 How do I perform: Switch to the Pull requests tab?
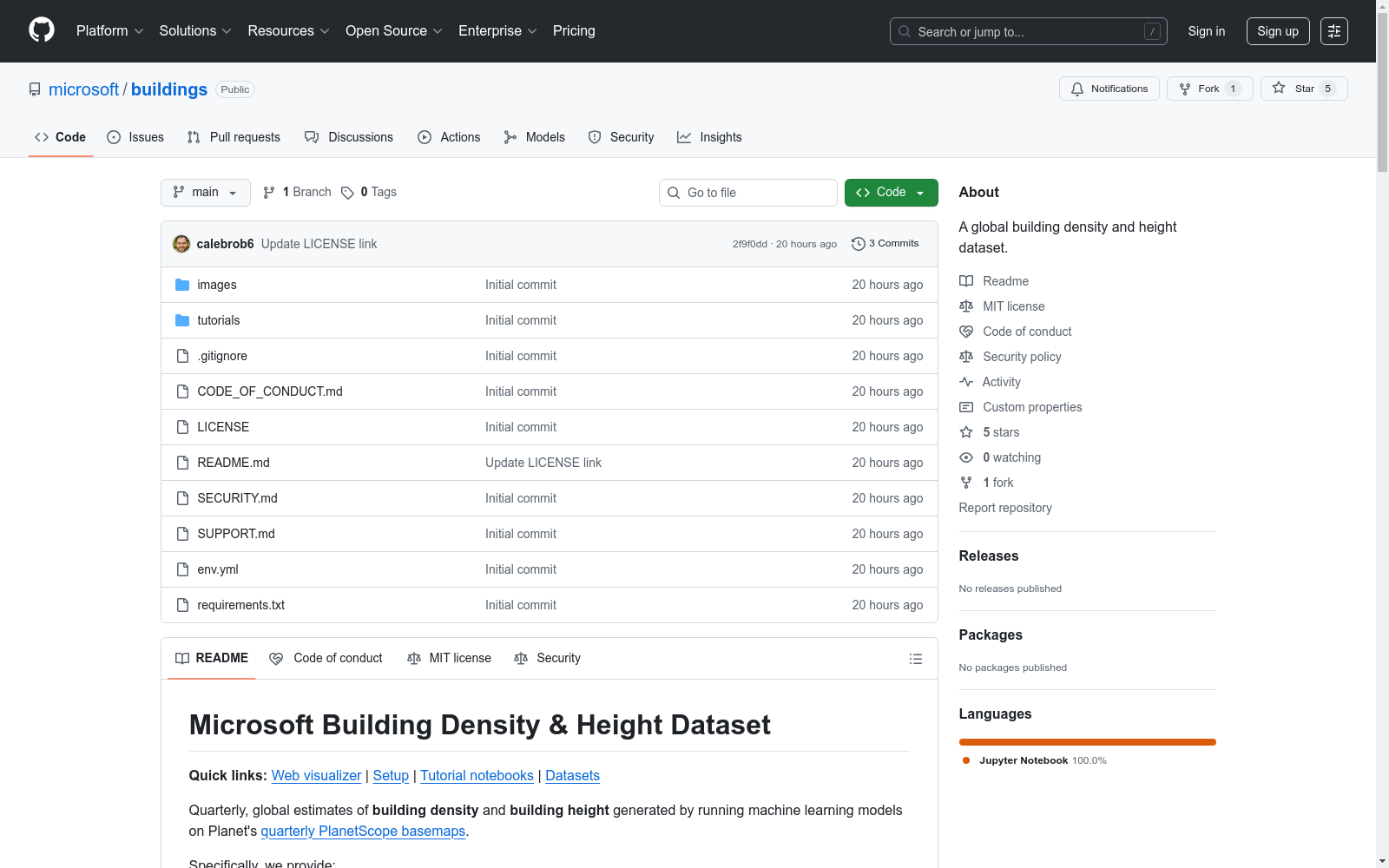[234, 137]
